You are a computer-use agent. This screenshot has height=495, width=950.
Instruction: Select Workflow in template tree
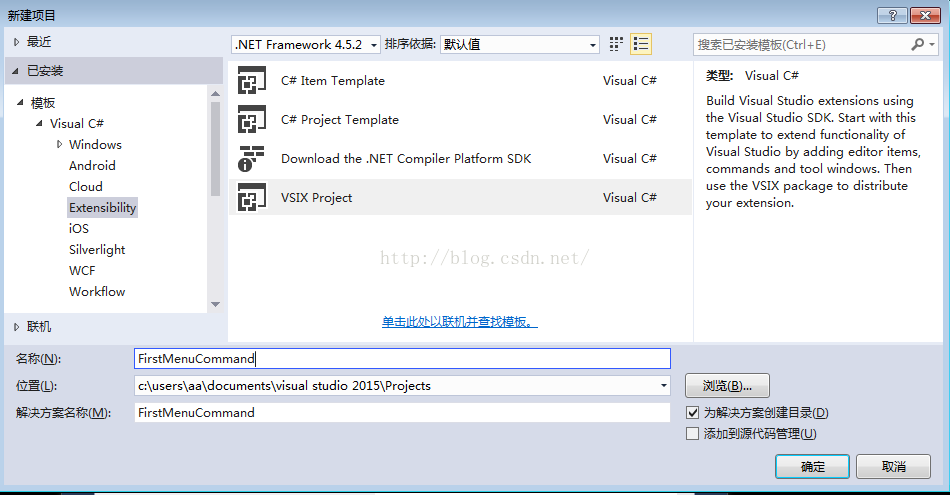click(x=97, y=291)
